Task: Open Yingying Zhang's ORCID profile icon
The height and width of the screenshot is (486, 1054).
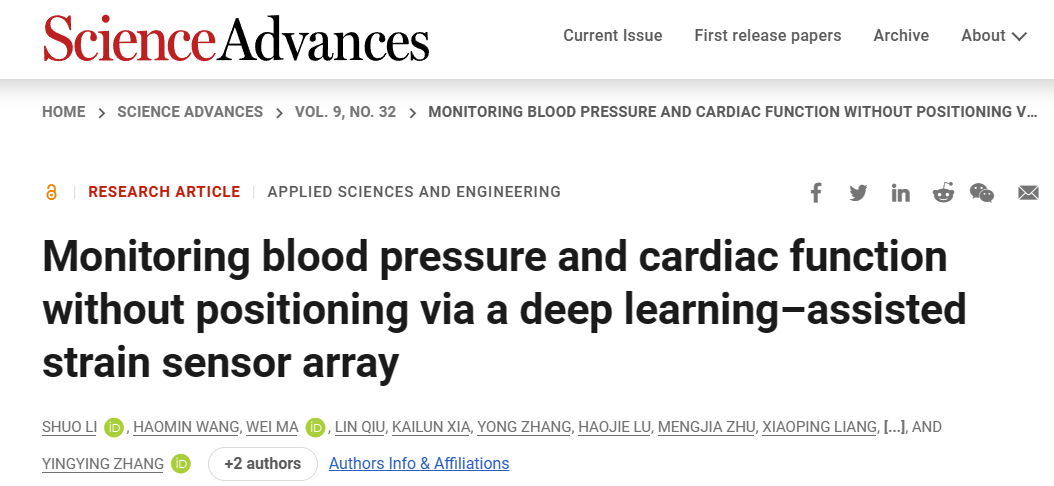Action: pos(181,464)
